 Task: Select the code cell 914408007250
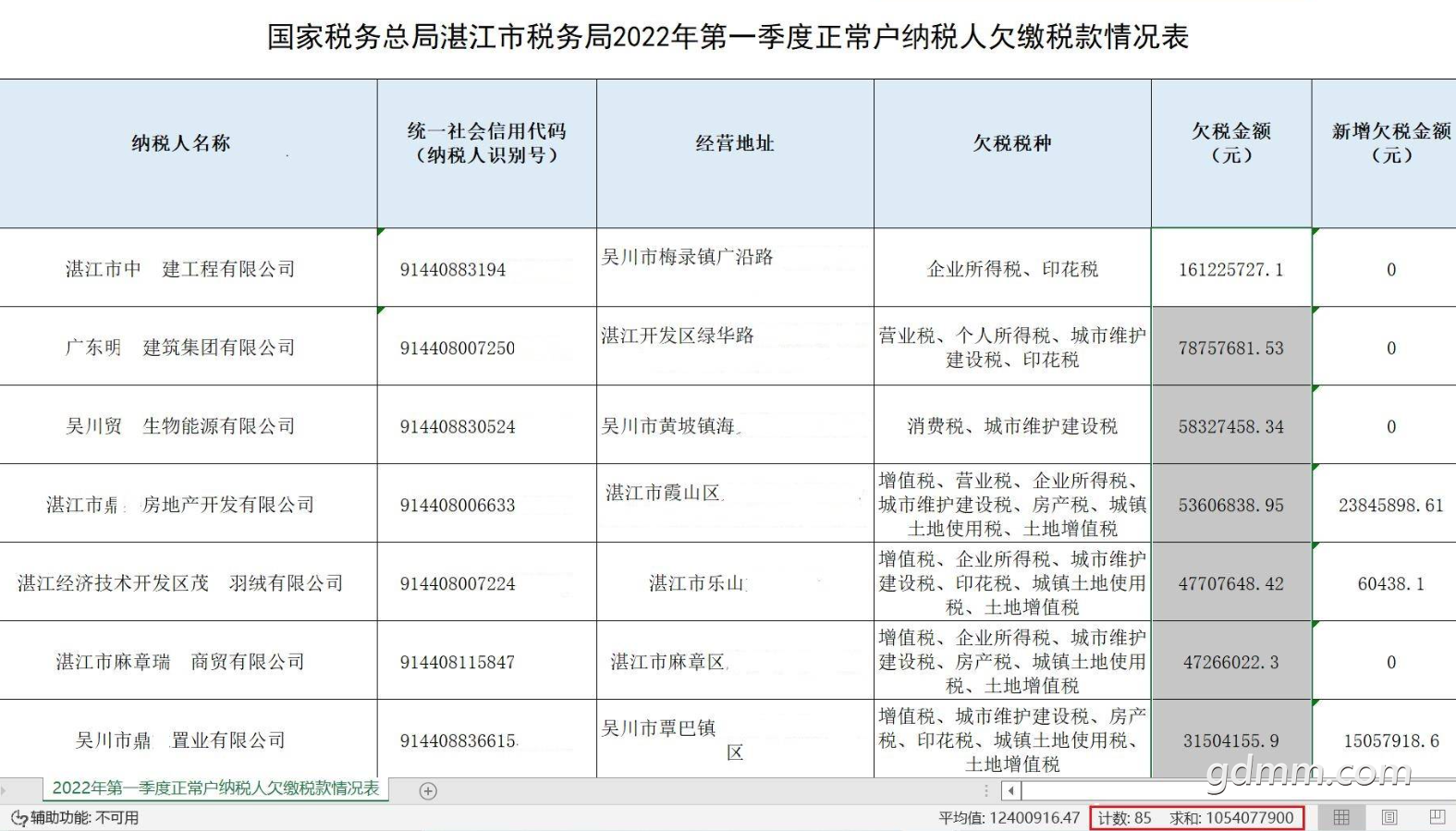[x=487, y=347]
